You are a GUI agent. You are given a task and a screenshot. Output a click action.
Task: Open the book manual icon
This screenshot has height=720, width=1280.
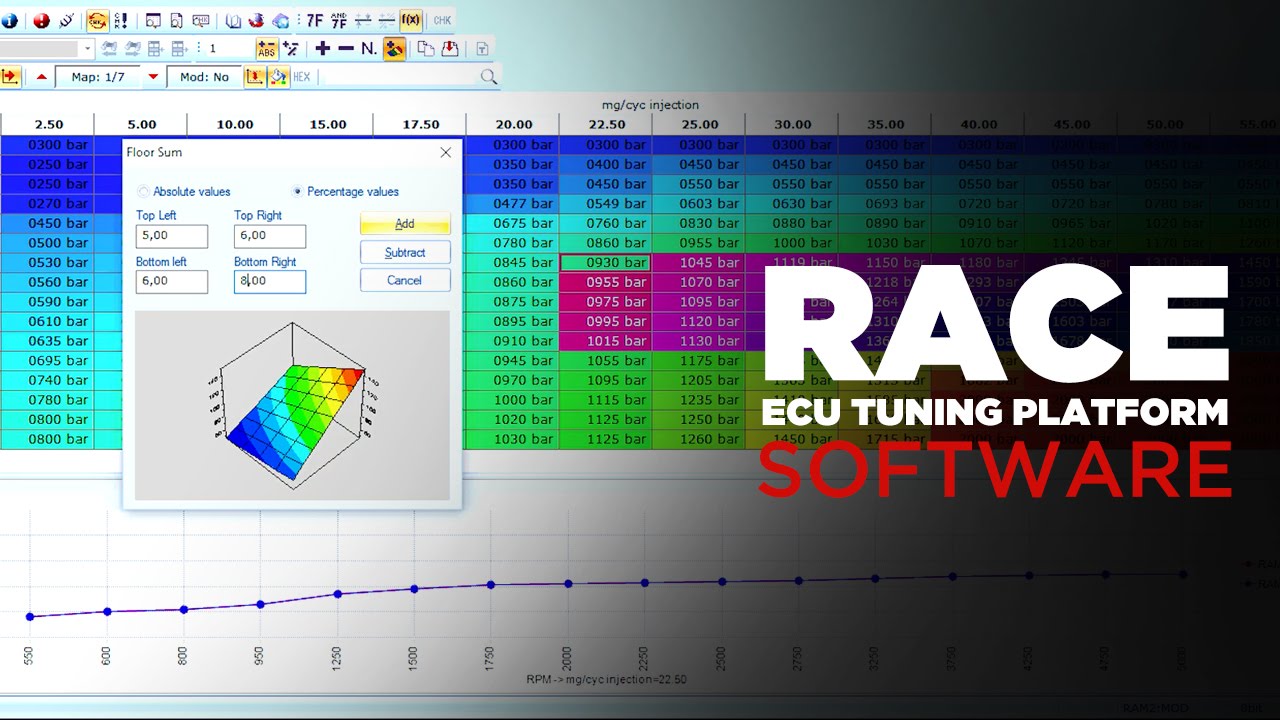coord(233,20)
